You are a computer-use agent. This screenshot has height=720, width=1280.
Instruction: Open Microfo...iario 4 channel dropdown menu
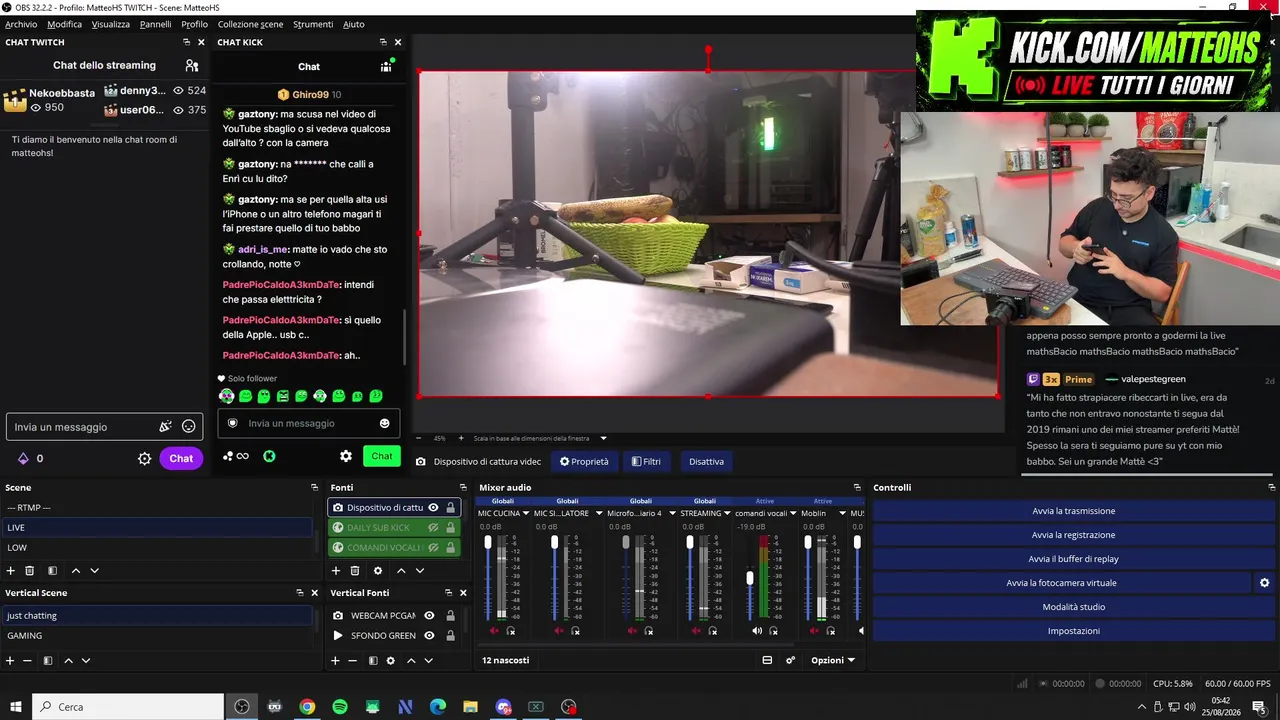[672, 514]
